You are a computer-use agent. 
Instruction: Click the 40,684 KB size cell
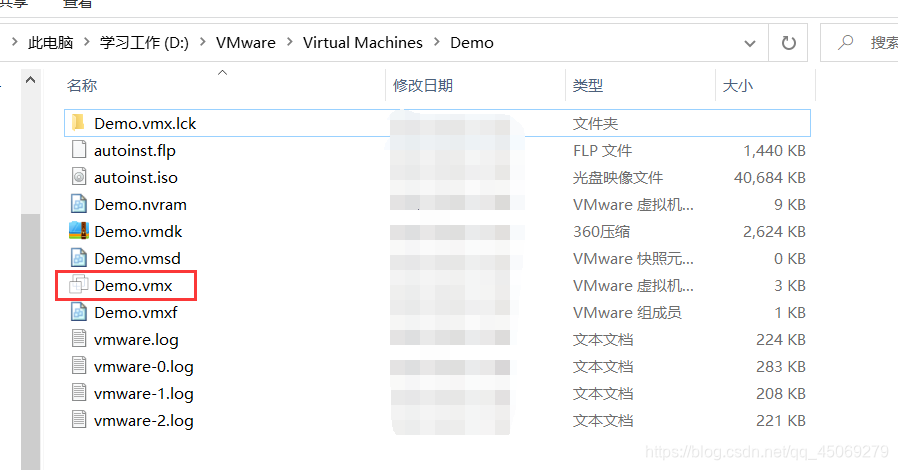click(770, 177)
